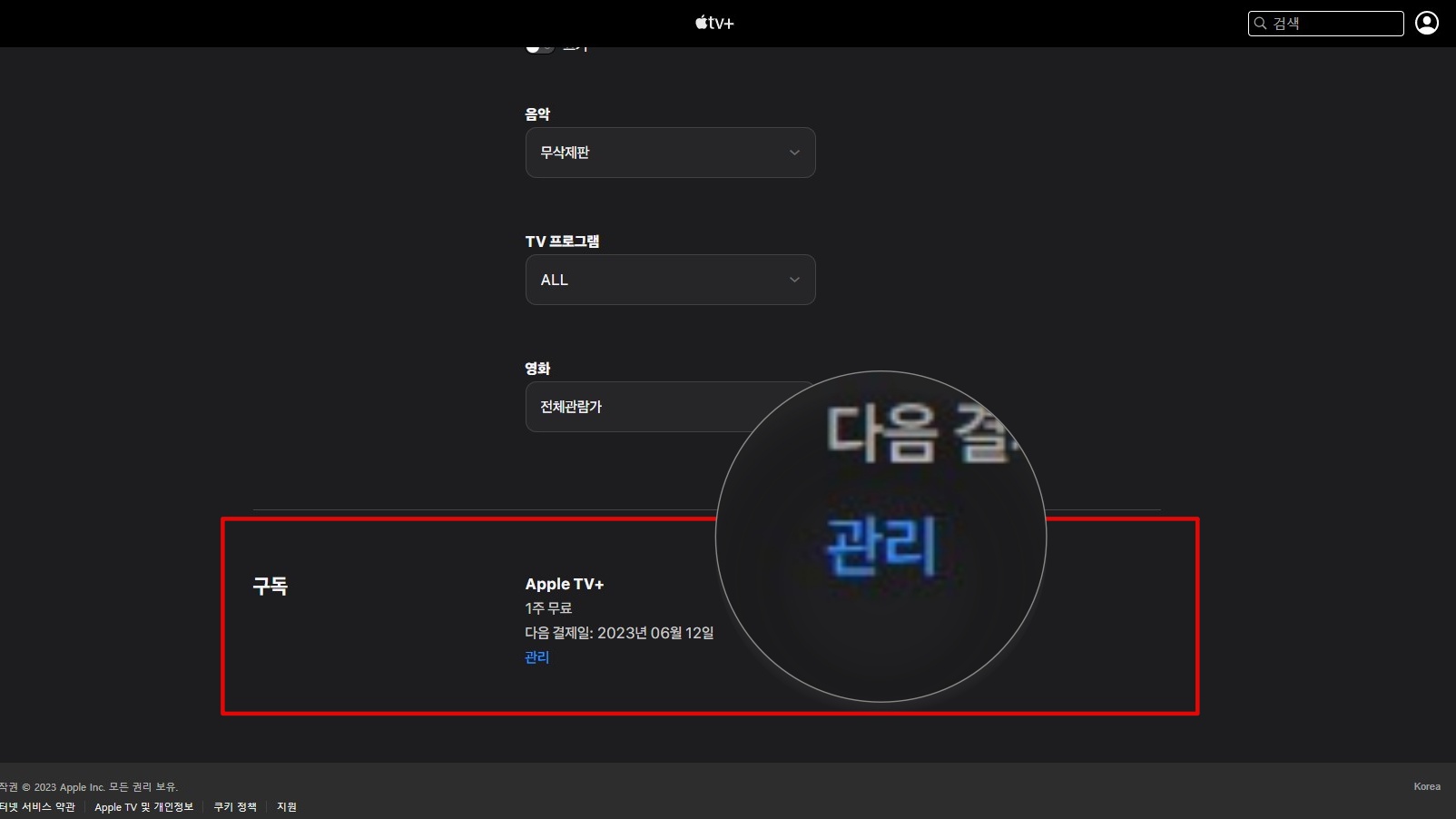The image size is (1456, 819).
Task: Click the 다음 결제일: 2023년 06월 12일 text
Action: click(619, 633)
